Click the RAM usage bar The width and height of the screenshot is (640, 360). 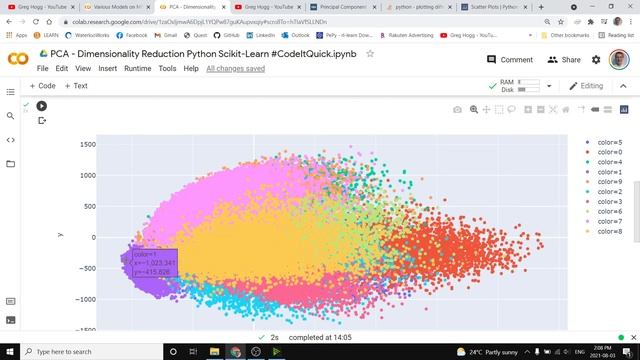point(529,82)
